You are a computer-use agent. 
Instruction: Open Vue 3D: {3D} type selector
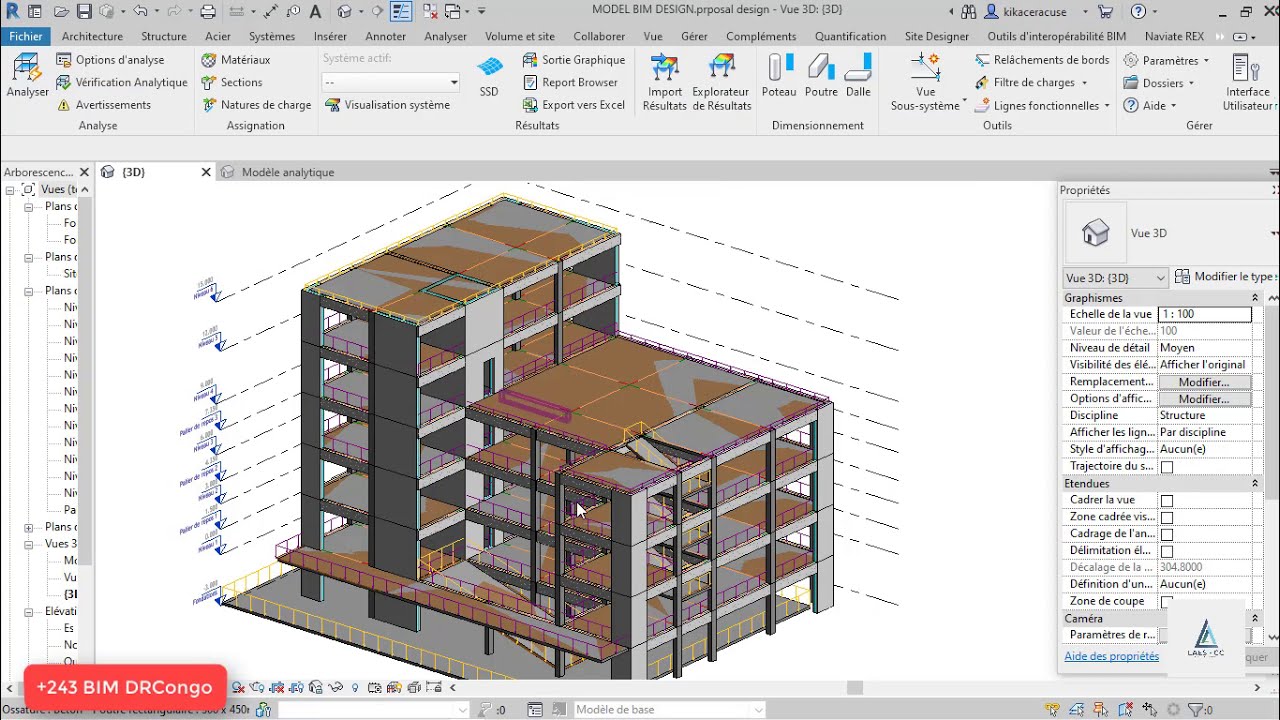coord(1115,278)
